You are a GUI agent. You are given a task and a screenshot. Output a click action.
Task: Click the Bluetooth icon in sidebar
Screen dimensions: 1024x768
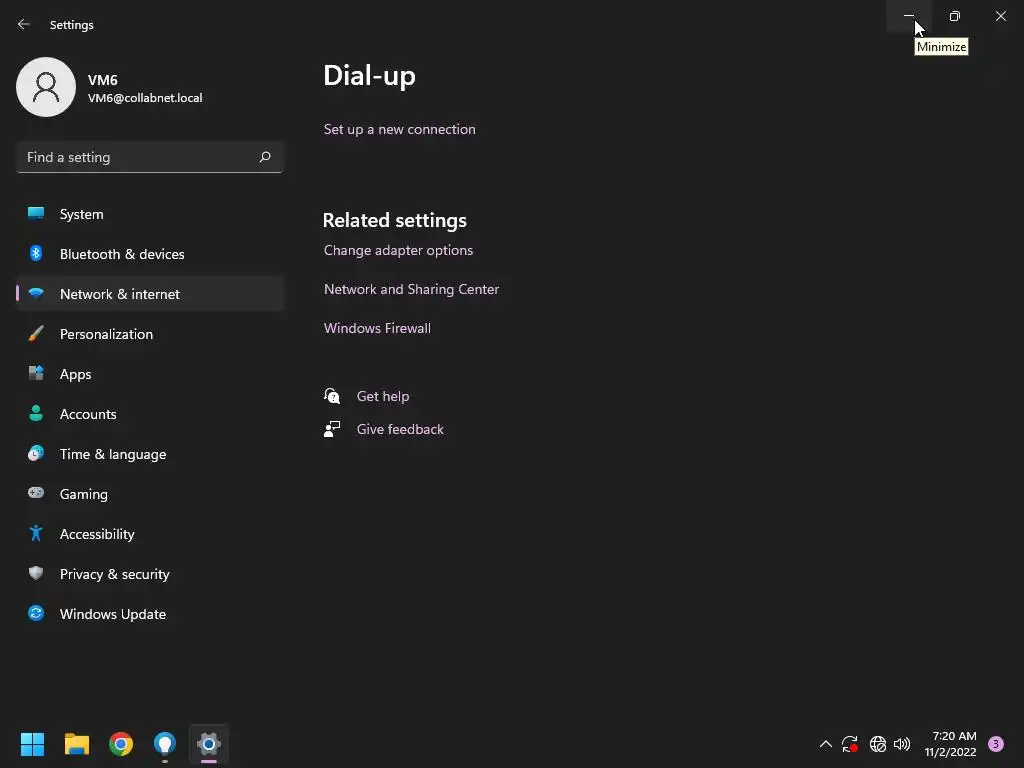click(x=36, y=253)
